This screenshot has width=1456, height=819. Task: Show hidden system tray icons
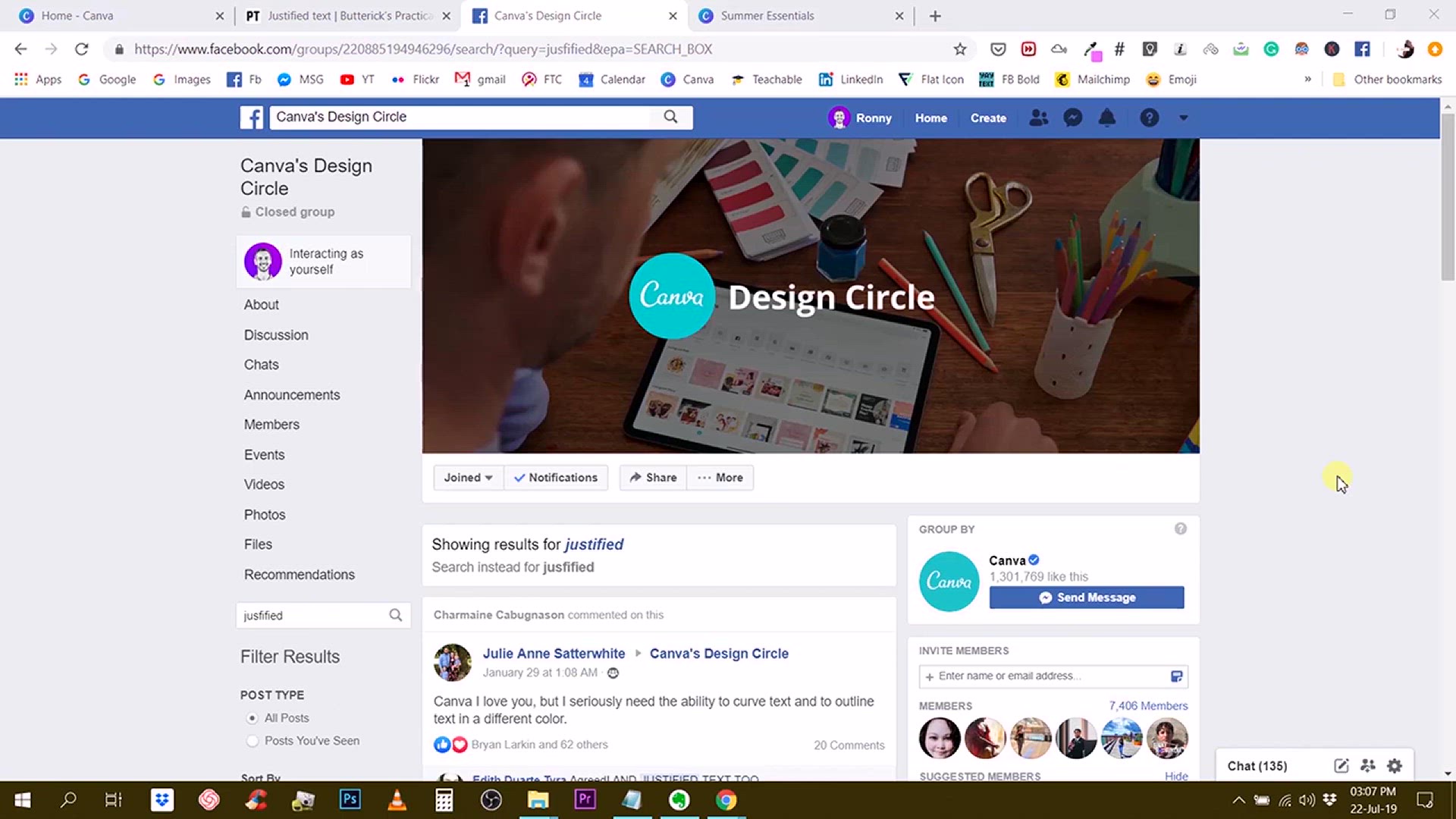(1238, 800)
